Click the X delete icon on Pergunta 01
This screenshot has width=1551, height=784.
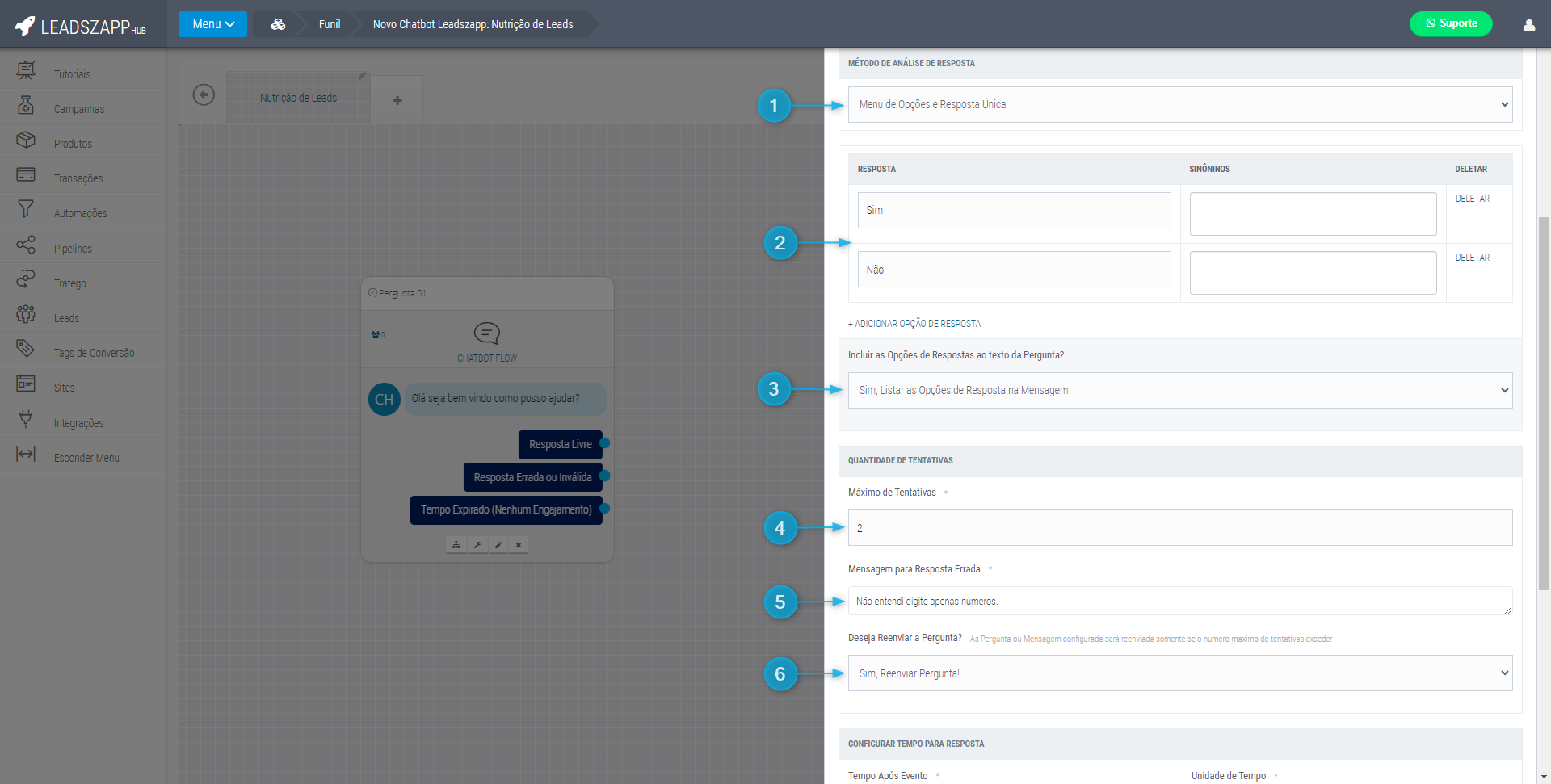(x=519, y=545)
